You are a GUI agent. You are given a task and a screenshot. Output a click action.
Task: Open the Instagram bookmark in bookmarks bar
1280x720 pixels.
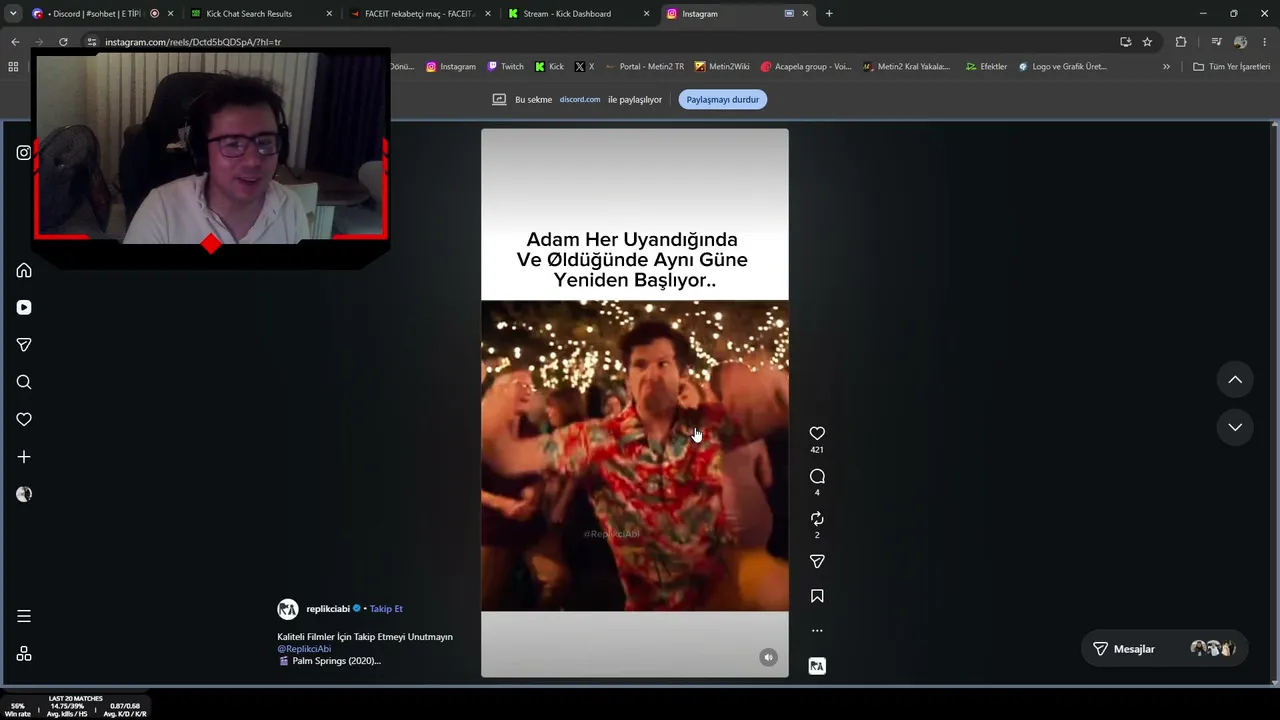(451, 67)
